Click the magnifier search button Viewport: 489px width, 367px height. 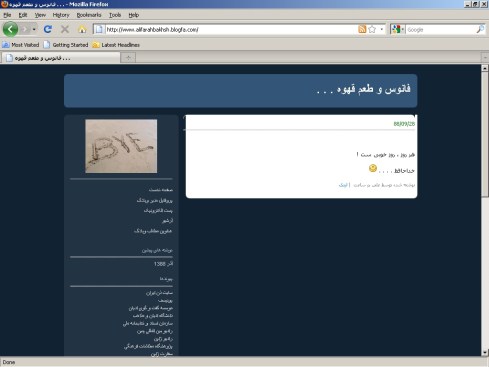(x=480, y=29)
